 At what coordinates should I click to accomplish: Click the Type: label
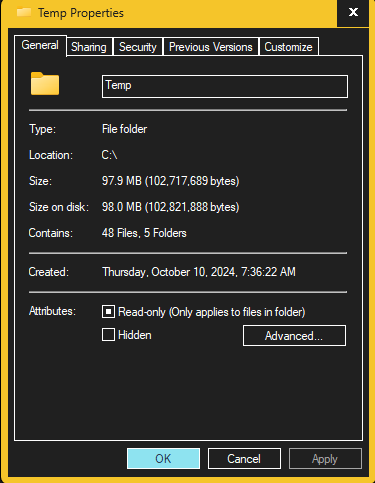(x=43, y=129)
